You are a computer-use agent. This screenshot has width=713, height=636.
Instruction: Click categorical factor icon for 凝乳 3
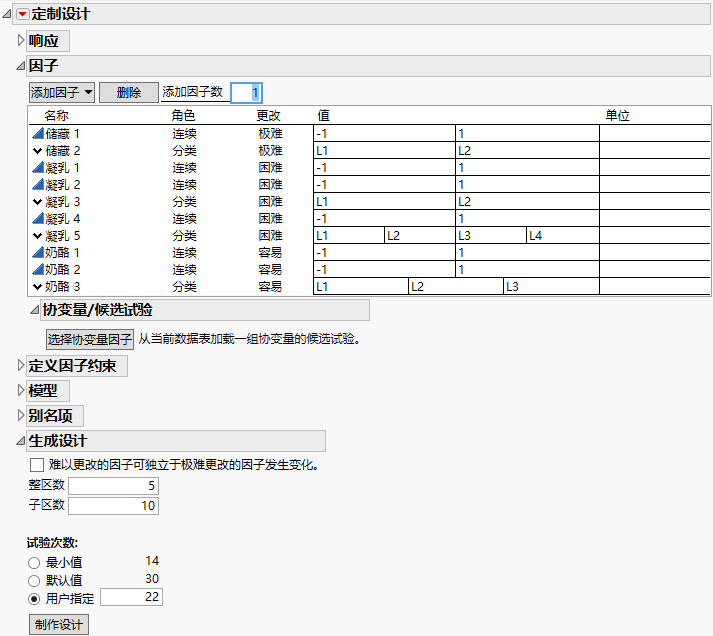click(38, 201)
